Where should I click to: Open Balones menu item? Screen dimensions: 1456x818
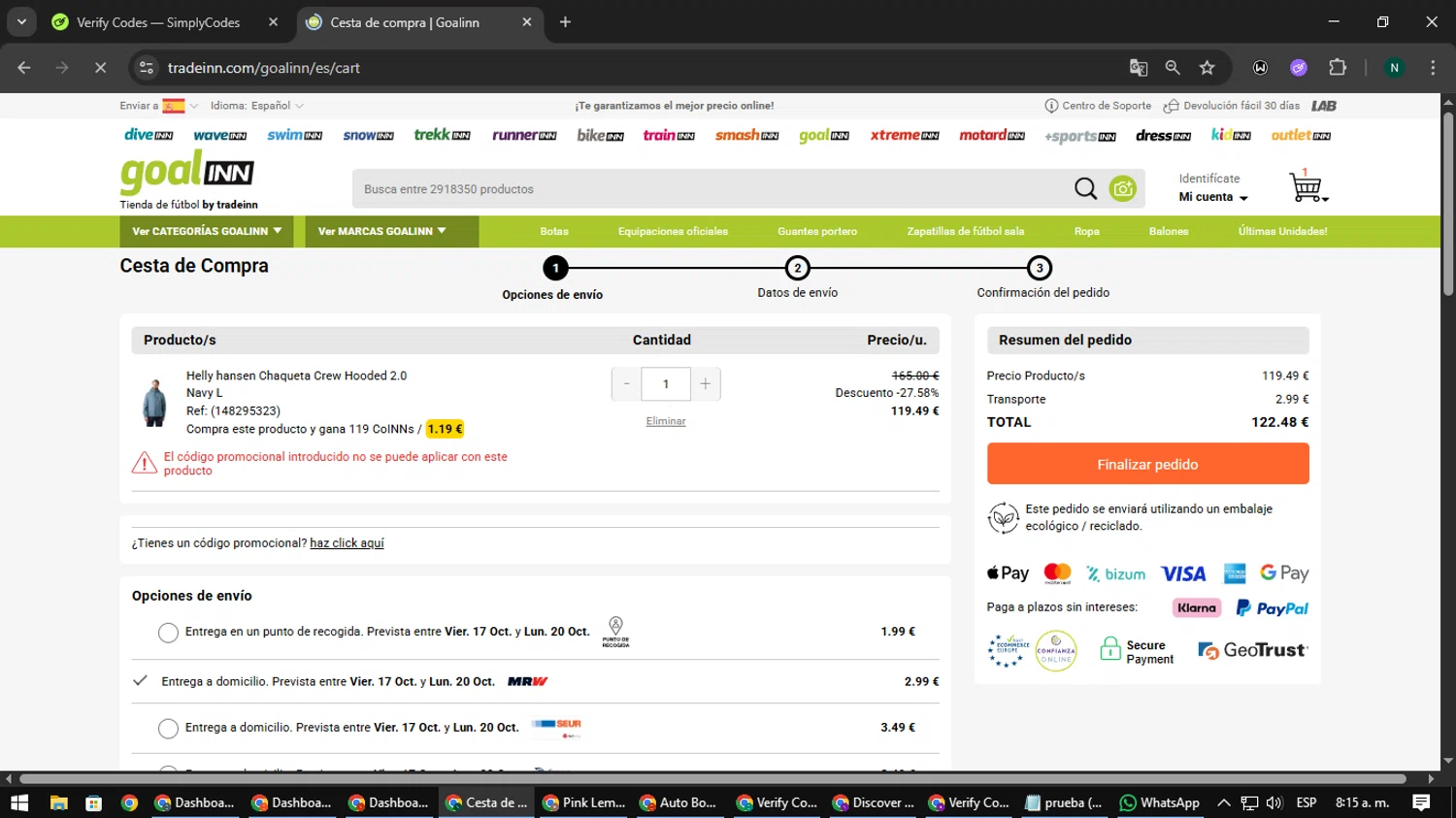1169,231
